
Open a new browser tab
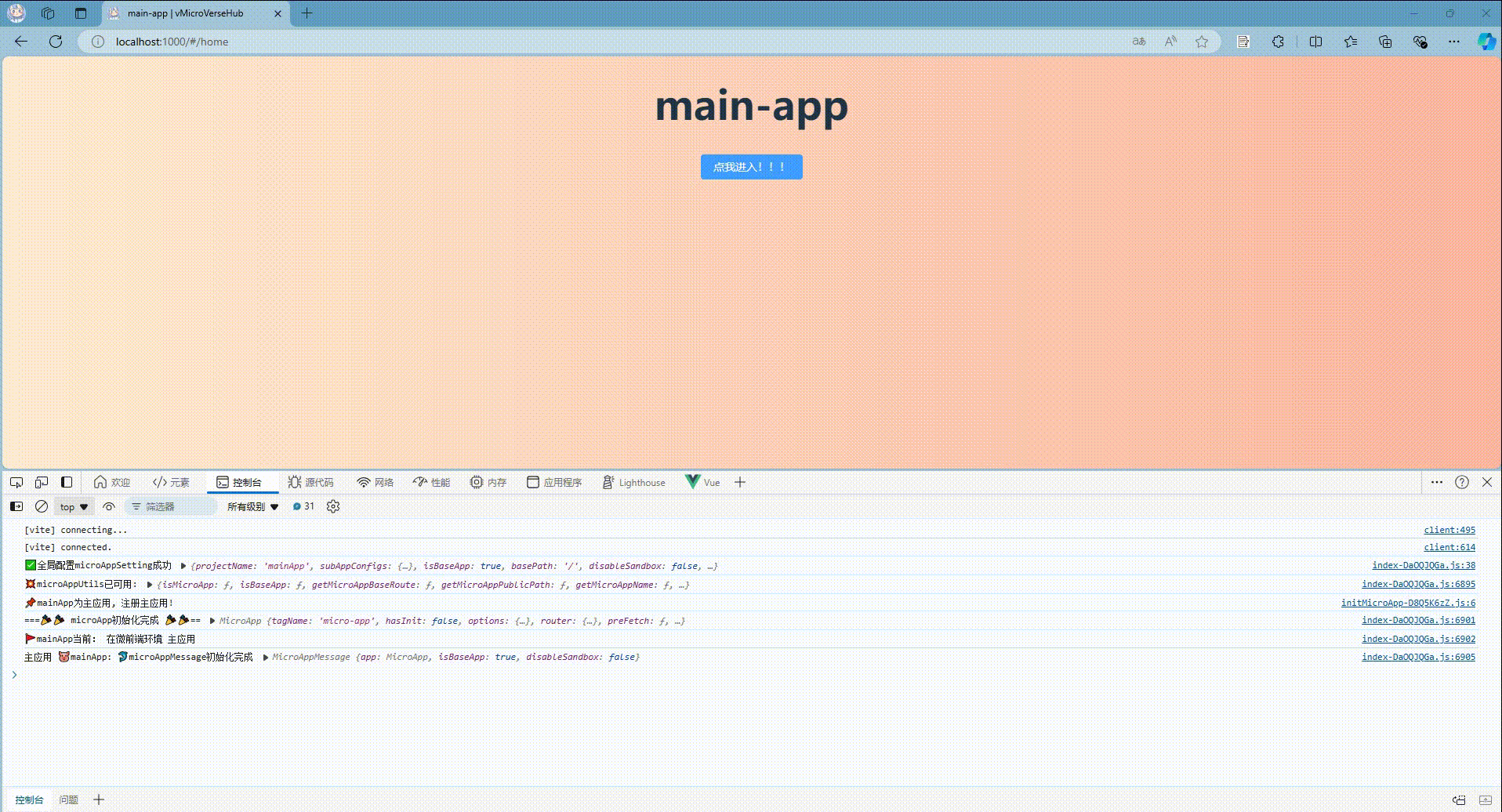(307, 13)
